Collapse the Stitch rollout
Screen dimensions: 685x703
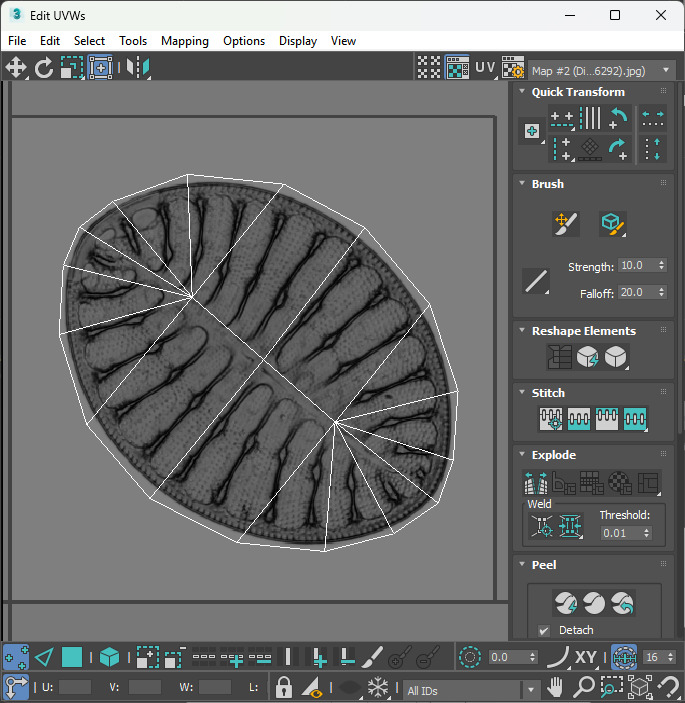(522, 392)
